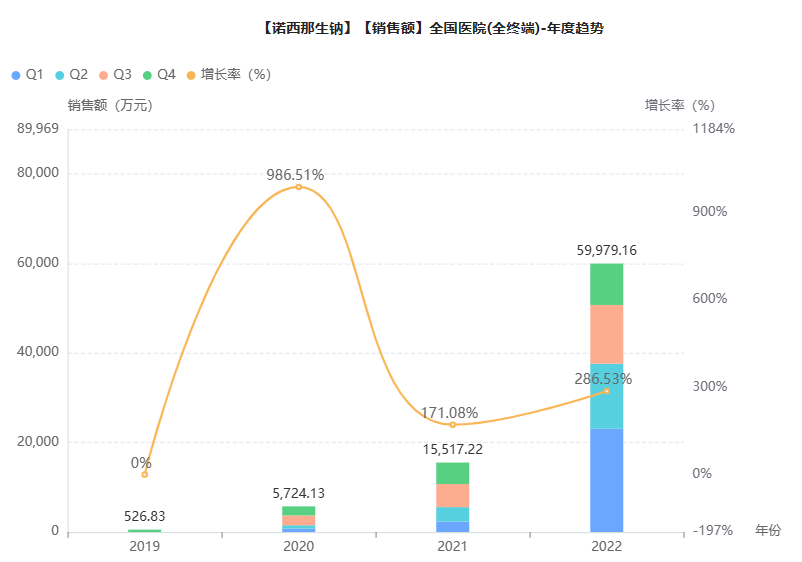
Task: Click the chart title 诺西那生钠 销售额
Action: [431, 29]
